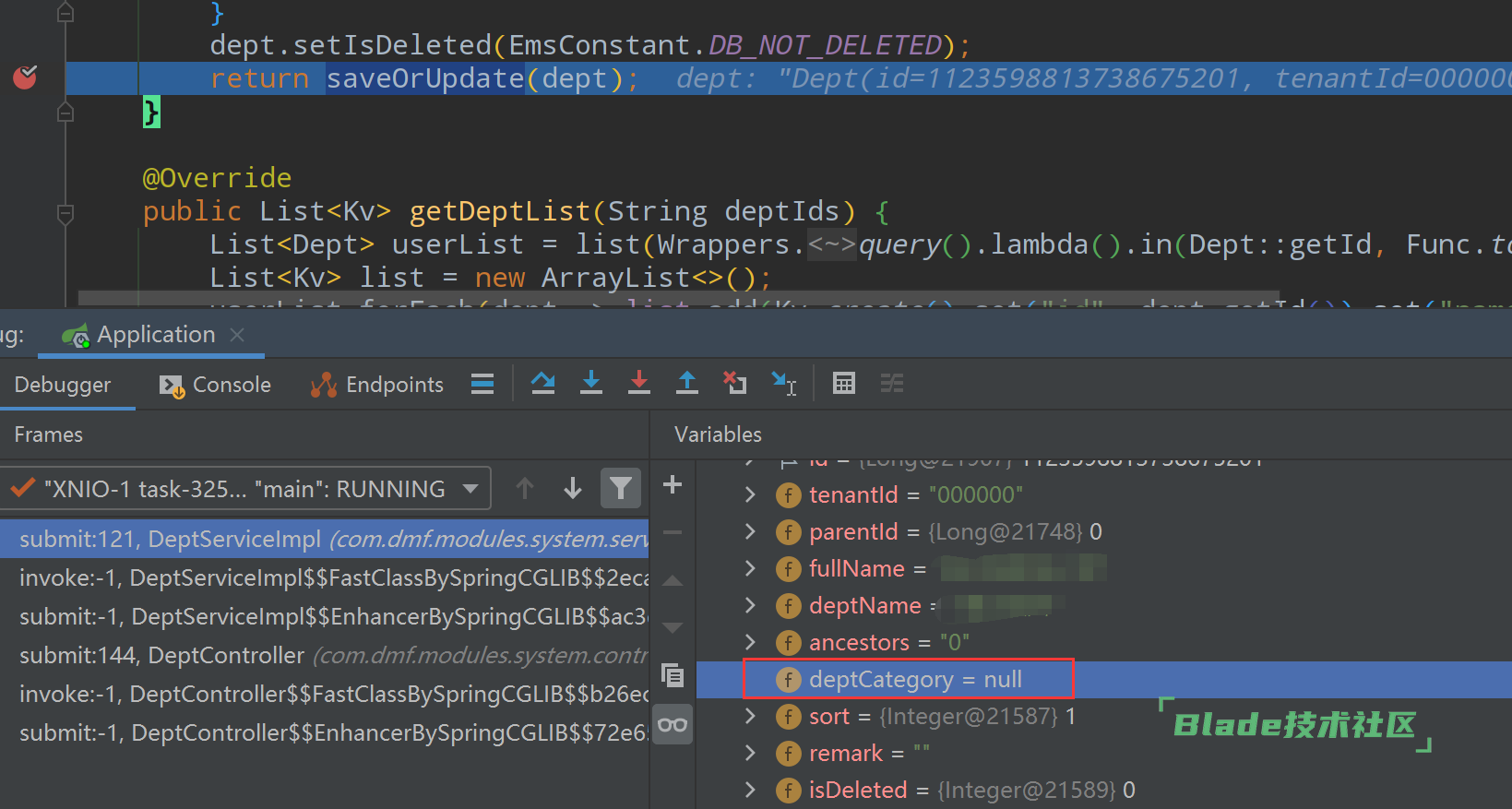The image size is (1512, 809).
Task: Move watch down with triangle icon
Action: tap(673, 628)
